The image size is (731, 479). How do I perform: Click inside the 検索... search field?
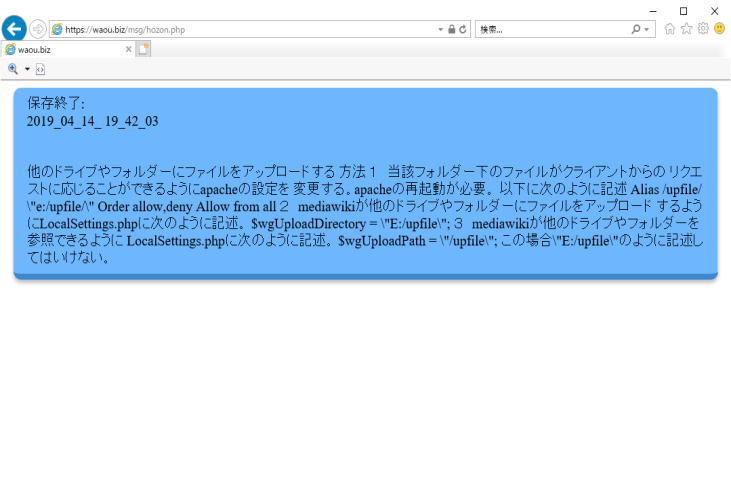(550, 30)
